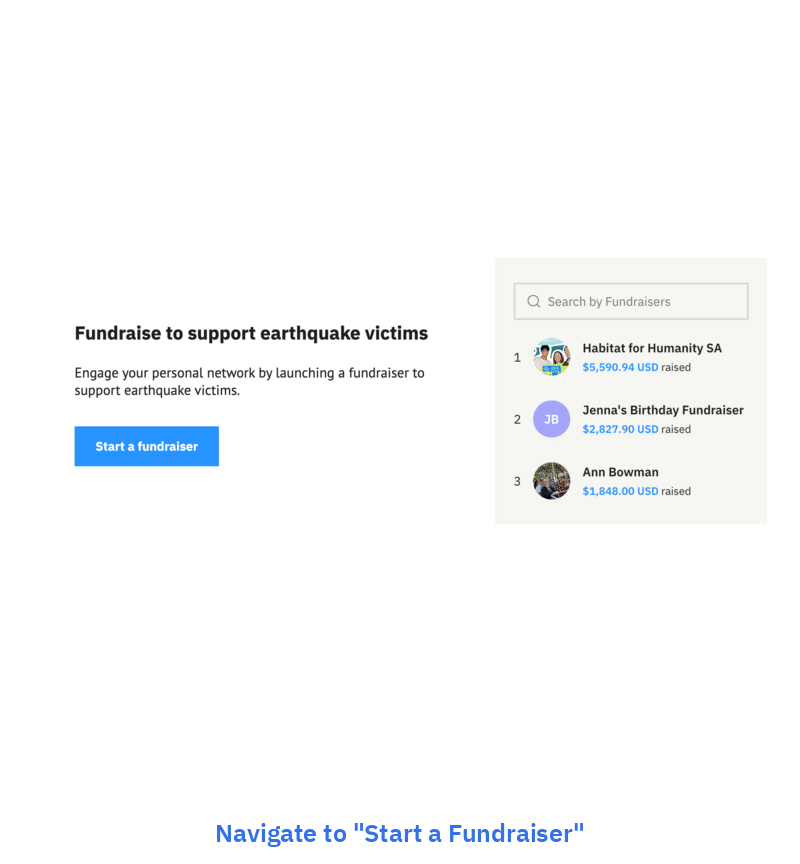
Task: Open the Ann Bowman fundraiser name
Action: coord(620,472)
